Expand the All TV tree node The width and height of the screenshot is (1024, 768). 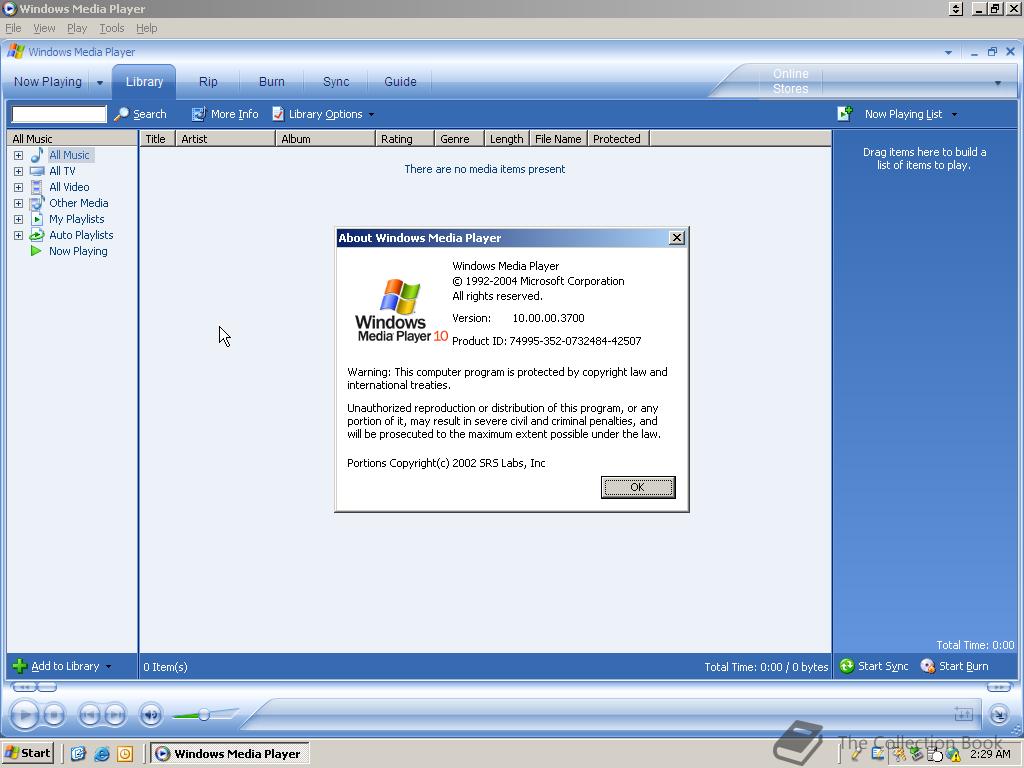click(18, 171)
